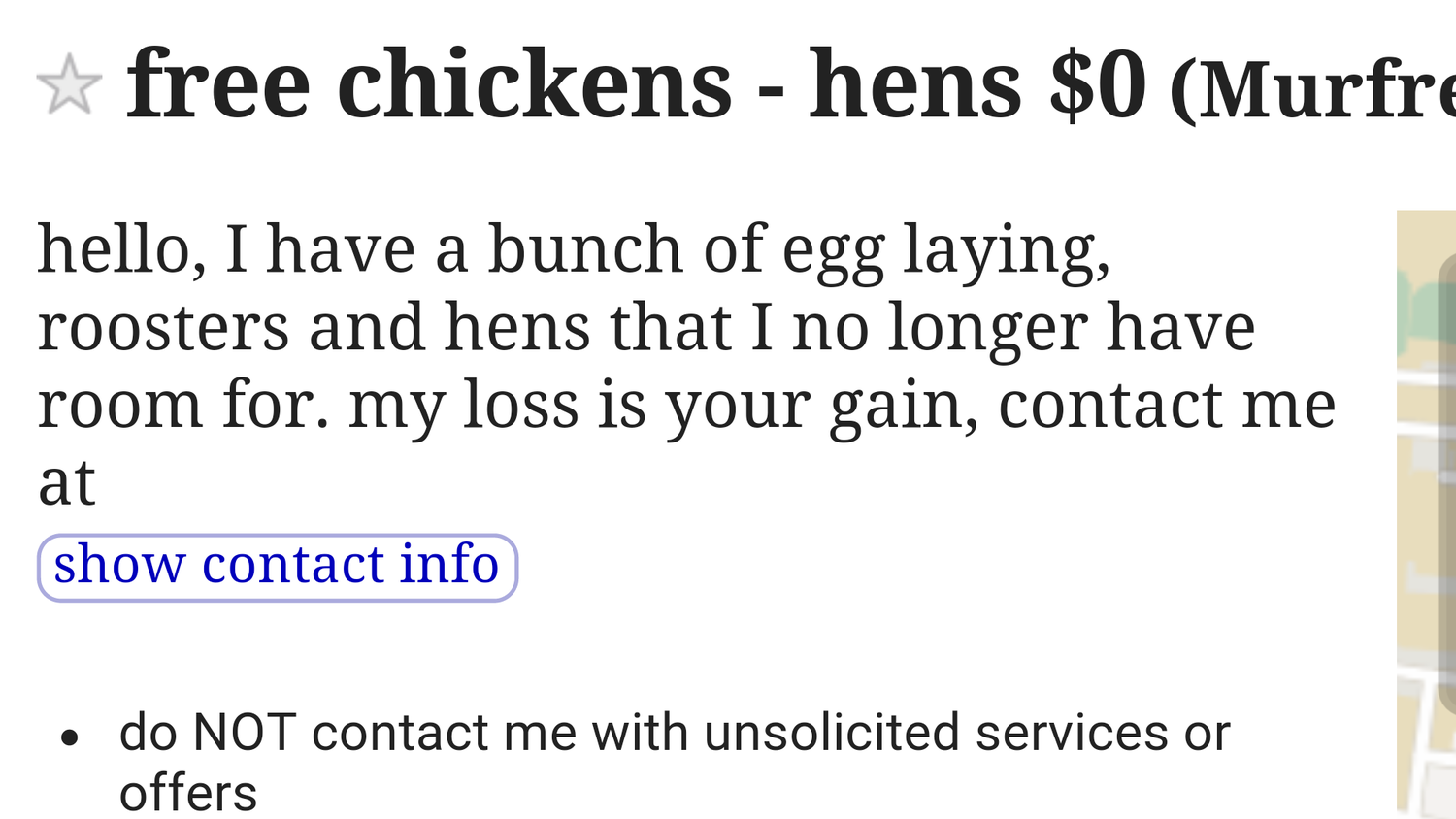Star this posting as a favorite
Image resolution: width=1456 pixels, height=819 pixels.
[69, 84]
